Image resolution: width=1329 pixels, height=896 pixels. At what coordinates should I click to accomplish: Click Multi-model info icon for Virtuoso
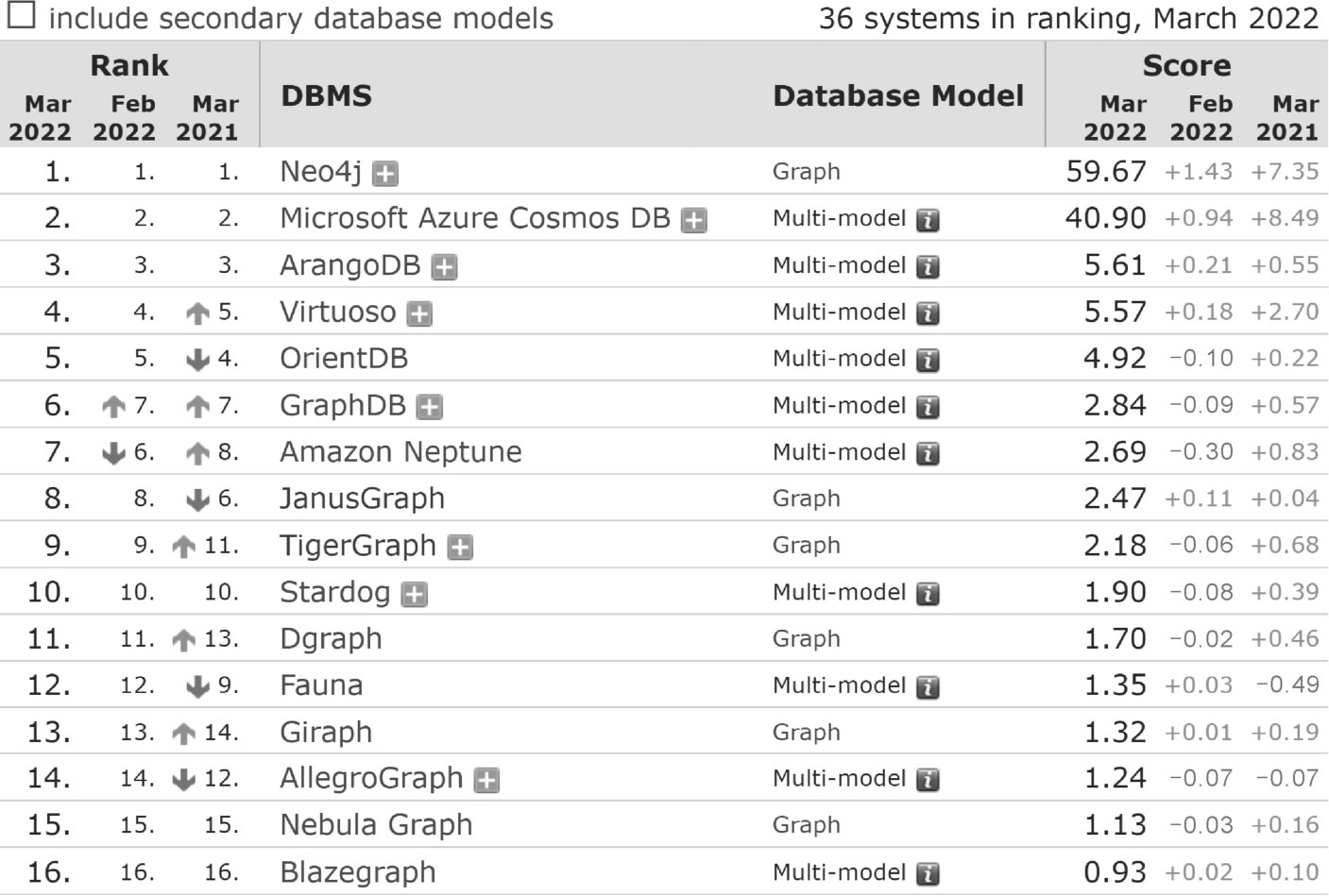tap(929, 313)
